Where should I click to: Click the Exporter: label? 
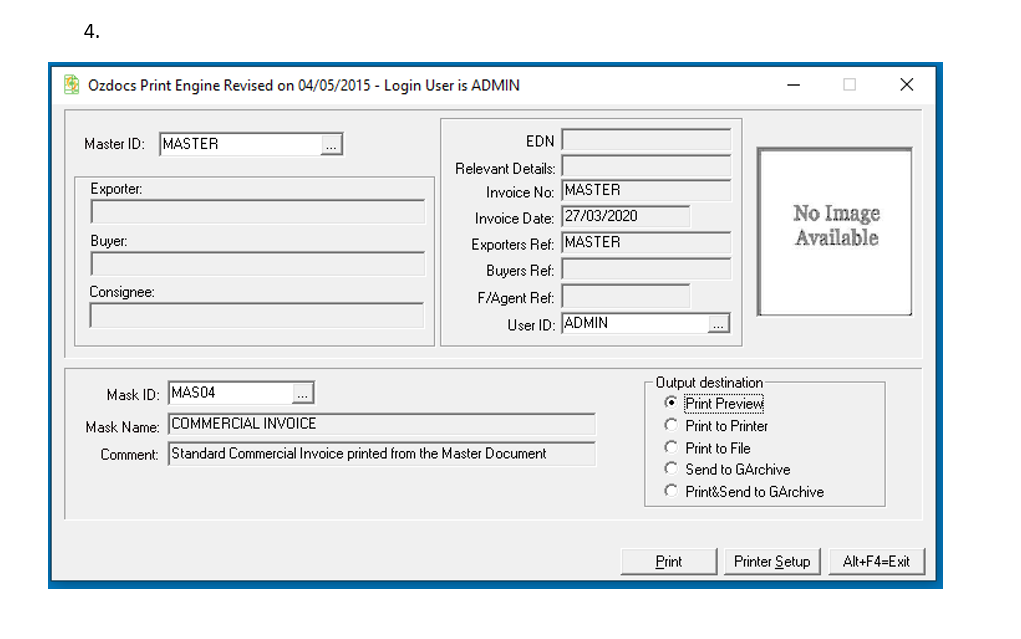click(116, 189)
